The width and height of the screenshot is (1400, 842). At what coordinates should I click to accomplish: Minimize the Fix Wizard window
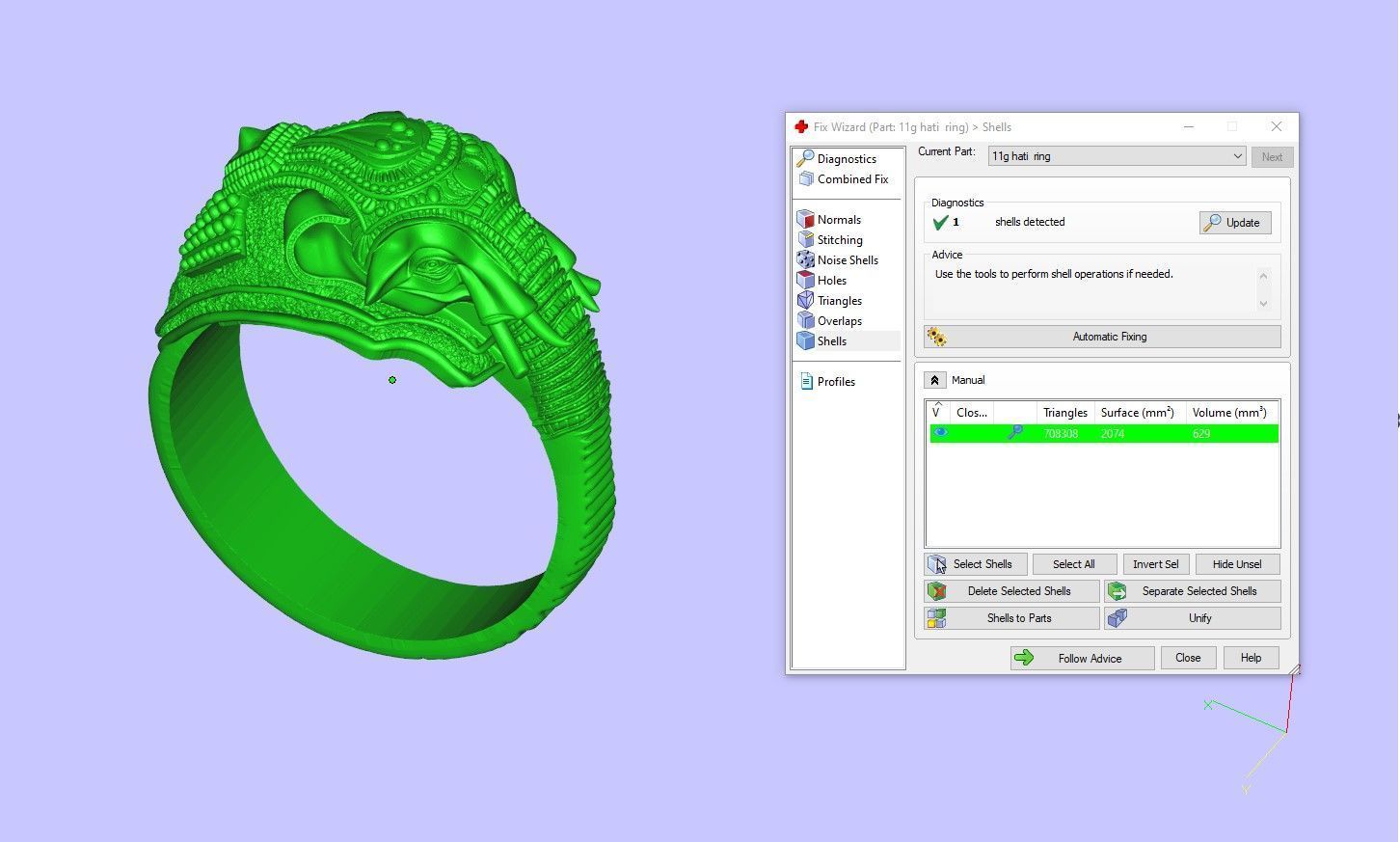(1189, 126)
